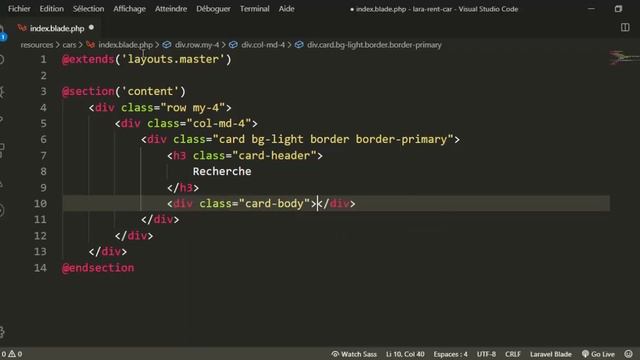Click line number 14 in the gutter
The height and width of the screenshot is (360, 640).
click(x=40, y=268)
